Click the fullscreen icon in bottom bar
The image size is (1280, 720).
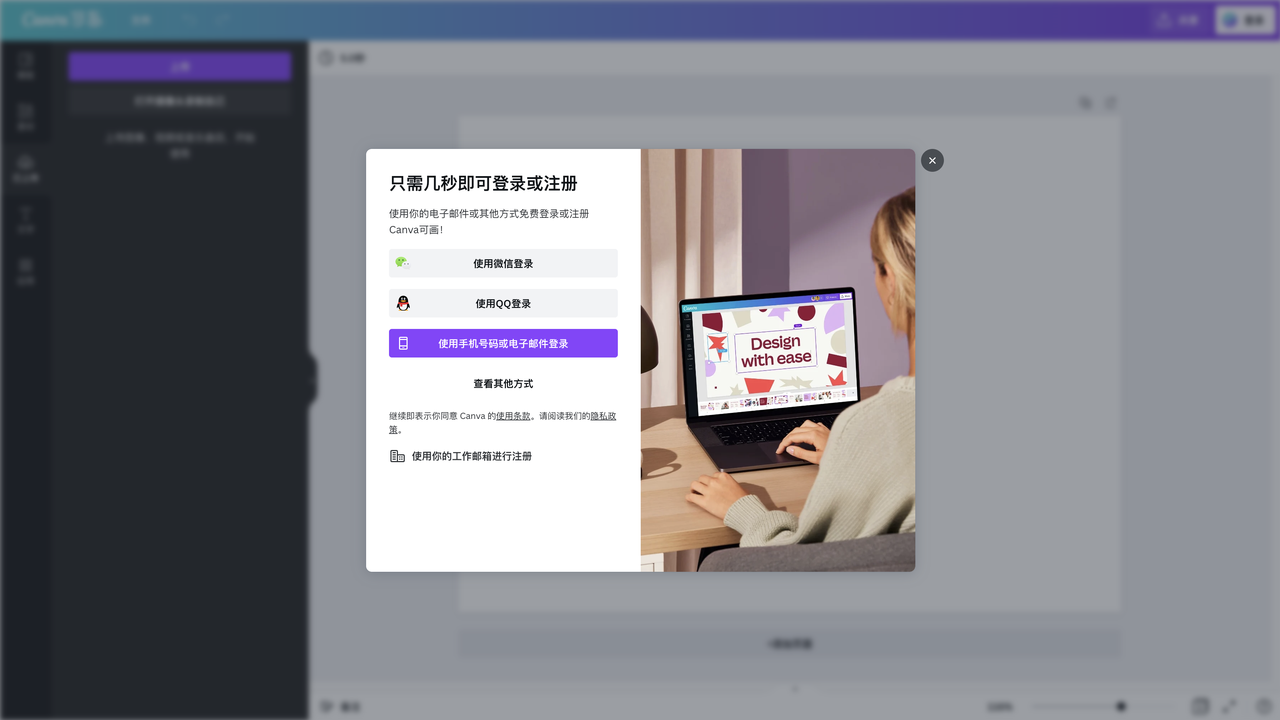pyautogui.click(x=1229, y=706)
